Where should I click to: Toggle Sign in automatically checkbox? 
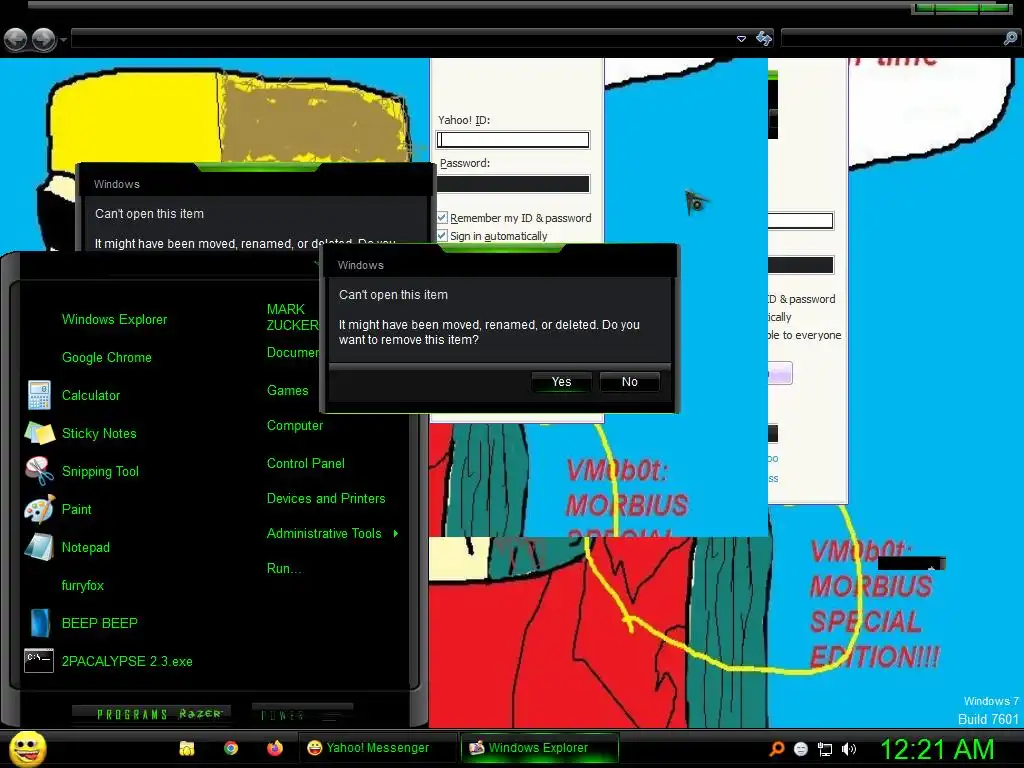pos(442,235)
